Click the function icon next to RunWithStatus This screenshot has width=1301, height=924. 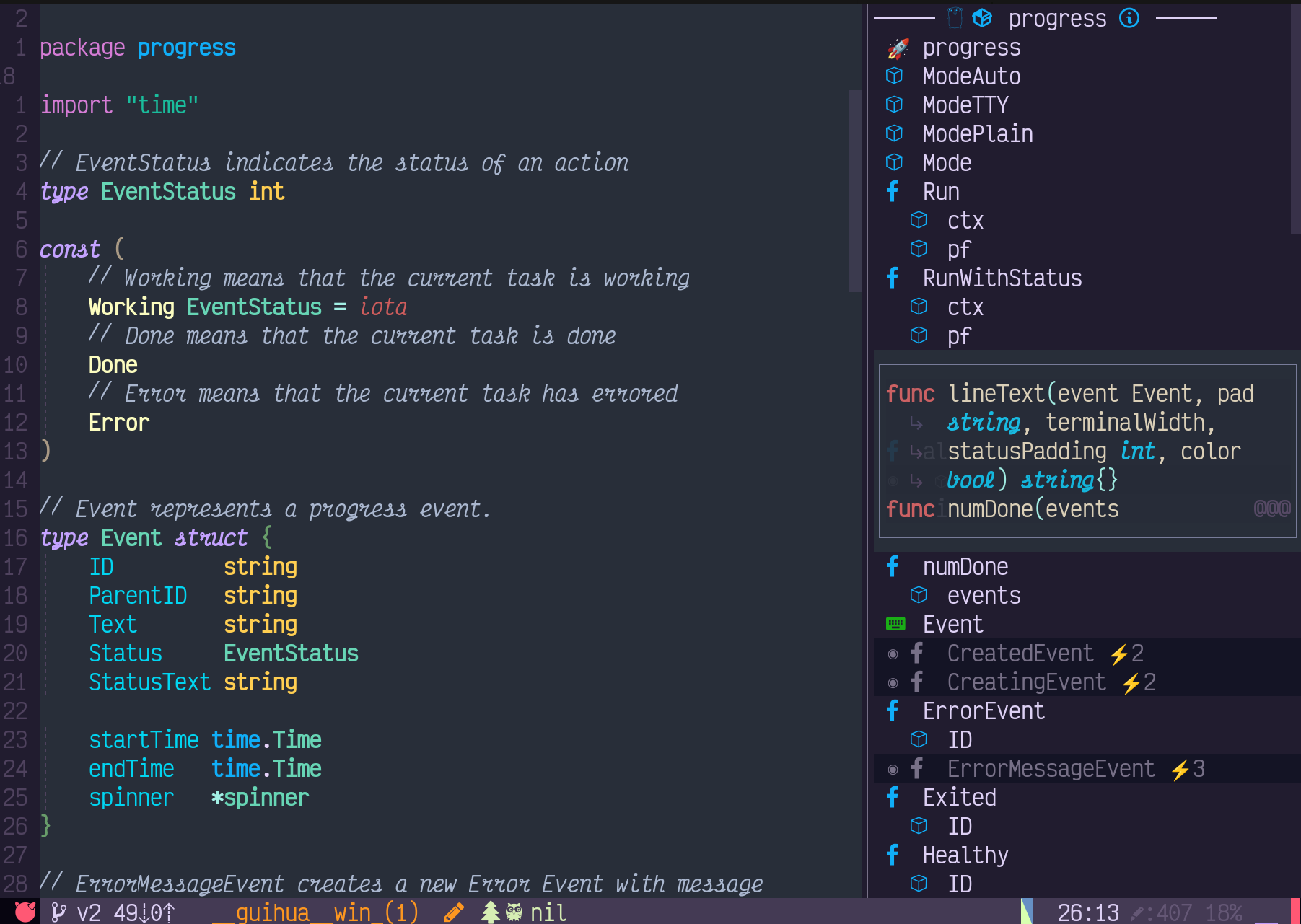pos(893,278)
